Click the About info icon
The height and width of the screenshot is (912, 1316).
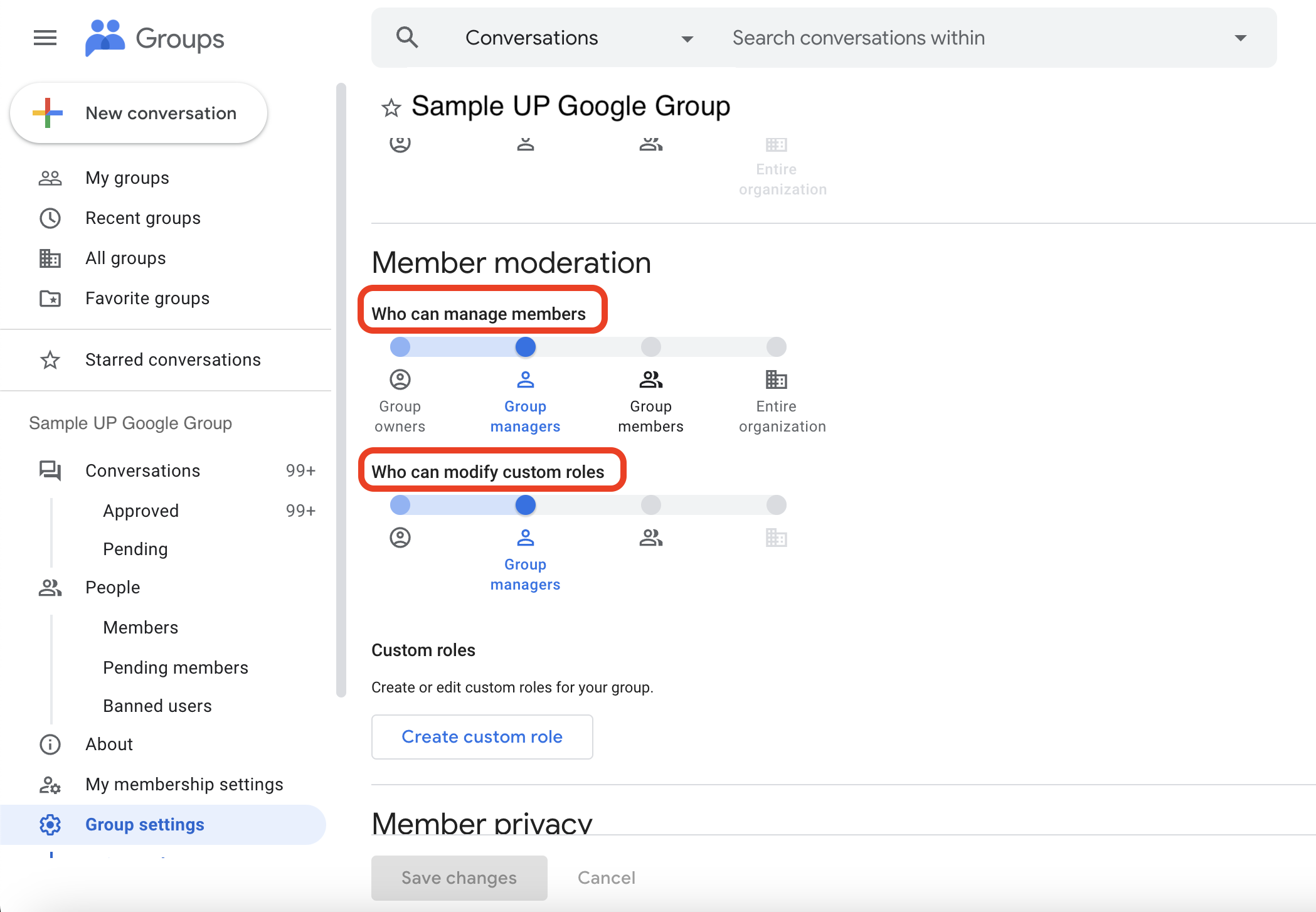pos(50,745)
